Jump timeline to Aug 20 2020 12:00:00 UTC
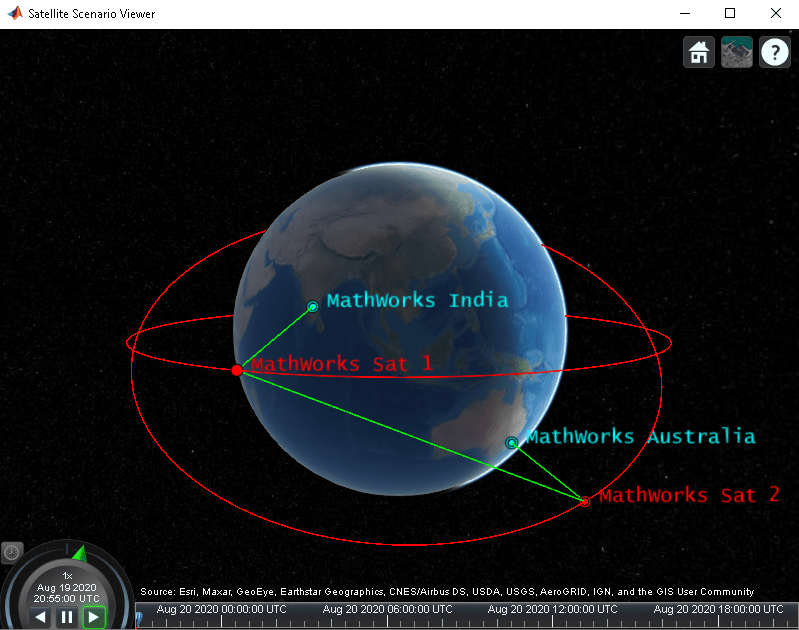 (x=553, y=609)
